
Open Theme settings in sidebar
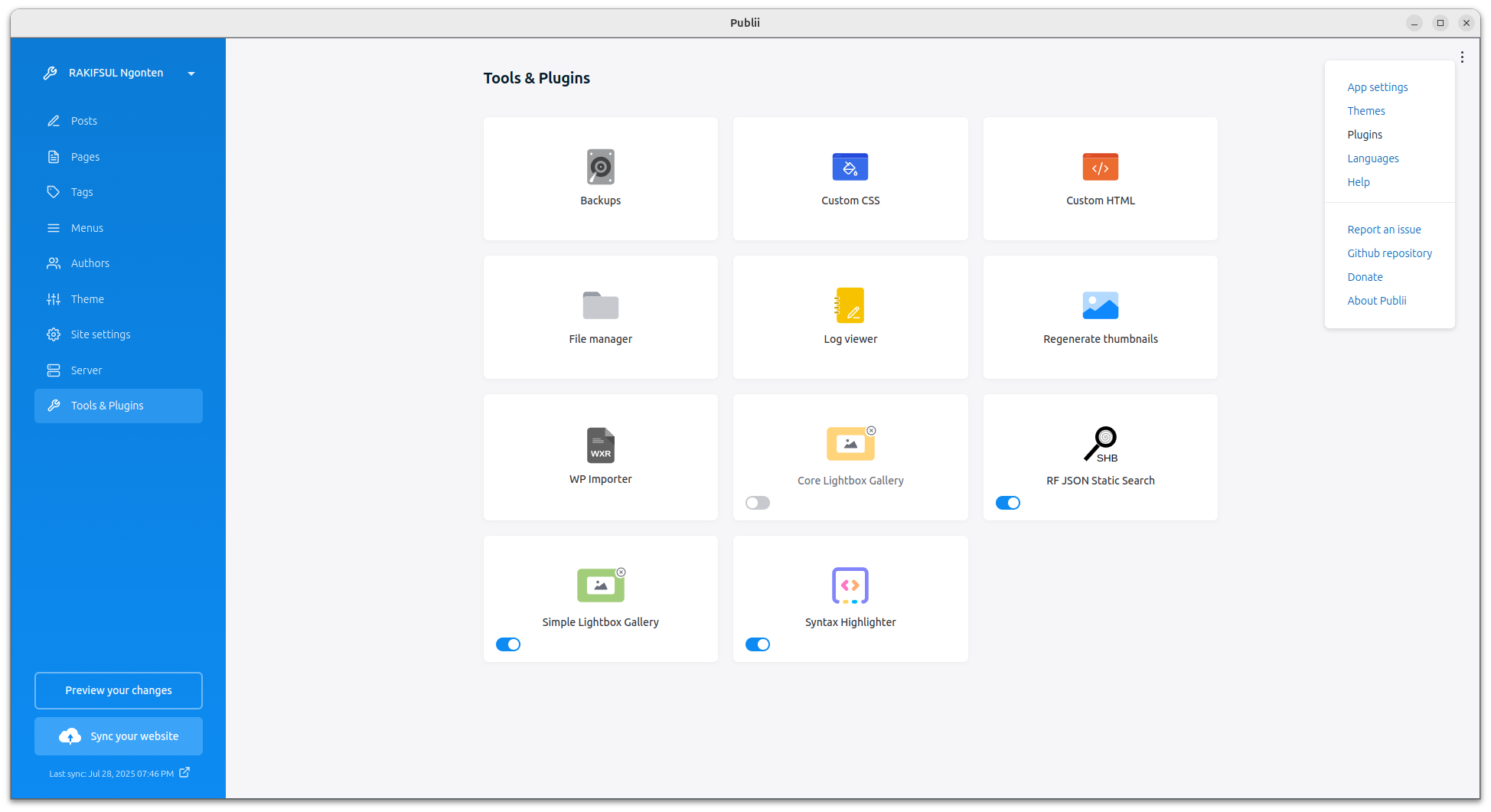[119, 299]
